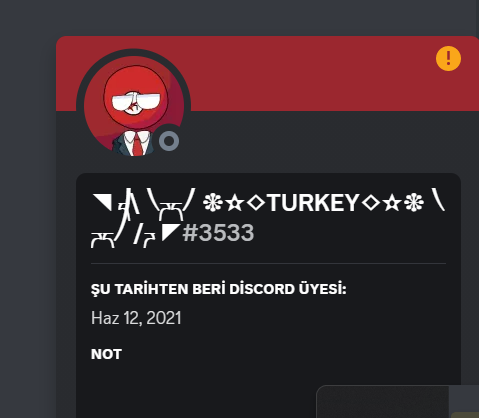The height and width of the screenshot is (418, 479).
Task: Click the #3533 discriminator tag
Action: pyautogui.click(x=218, y=232)
